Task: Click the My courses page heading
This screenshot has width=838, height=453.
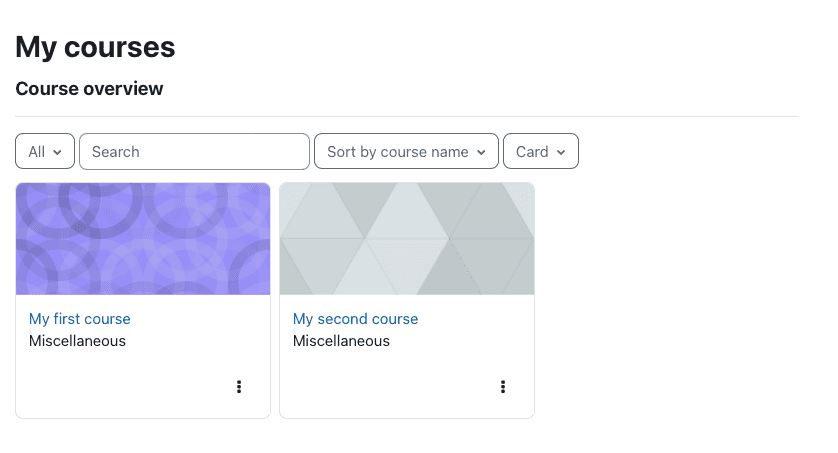Action: [x=95, y=48]
